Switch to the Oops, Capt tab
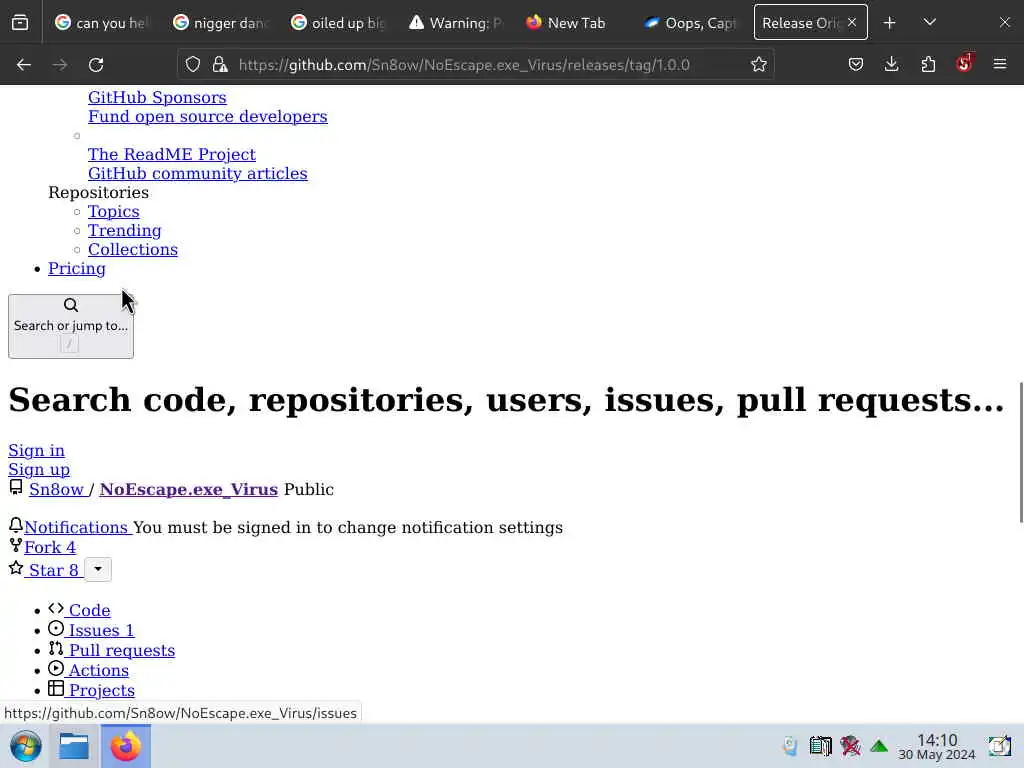 692,23
